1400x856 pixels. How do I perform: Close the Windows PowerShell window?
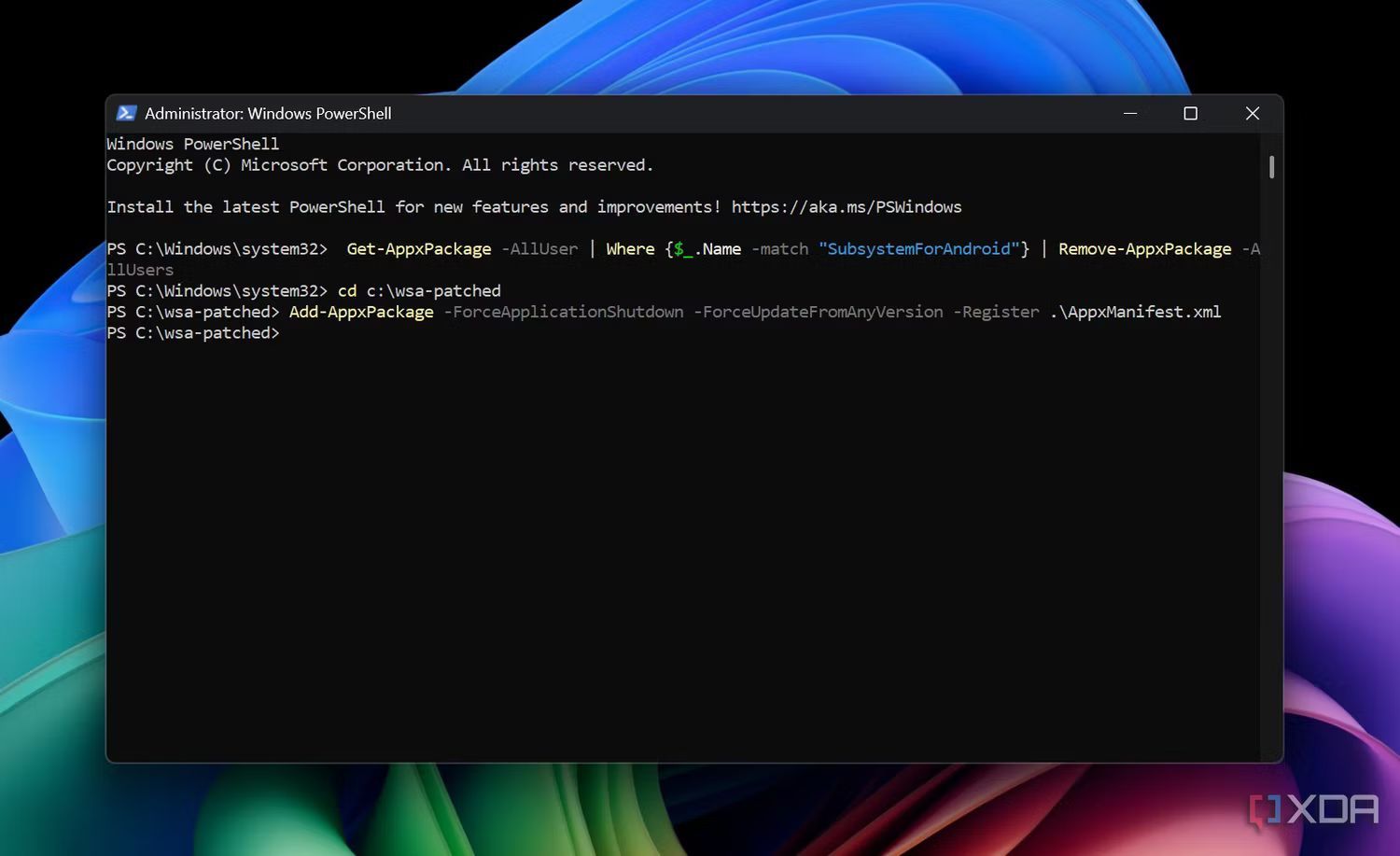coord(1253,113)
